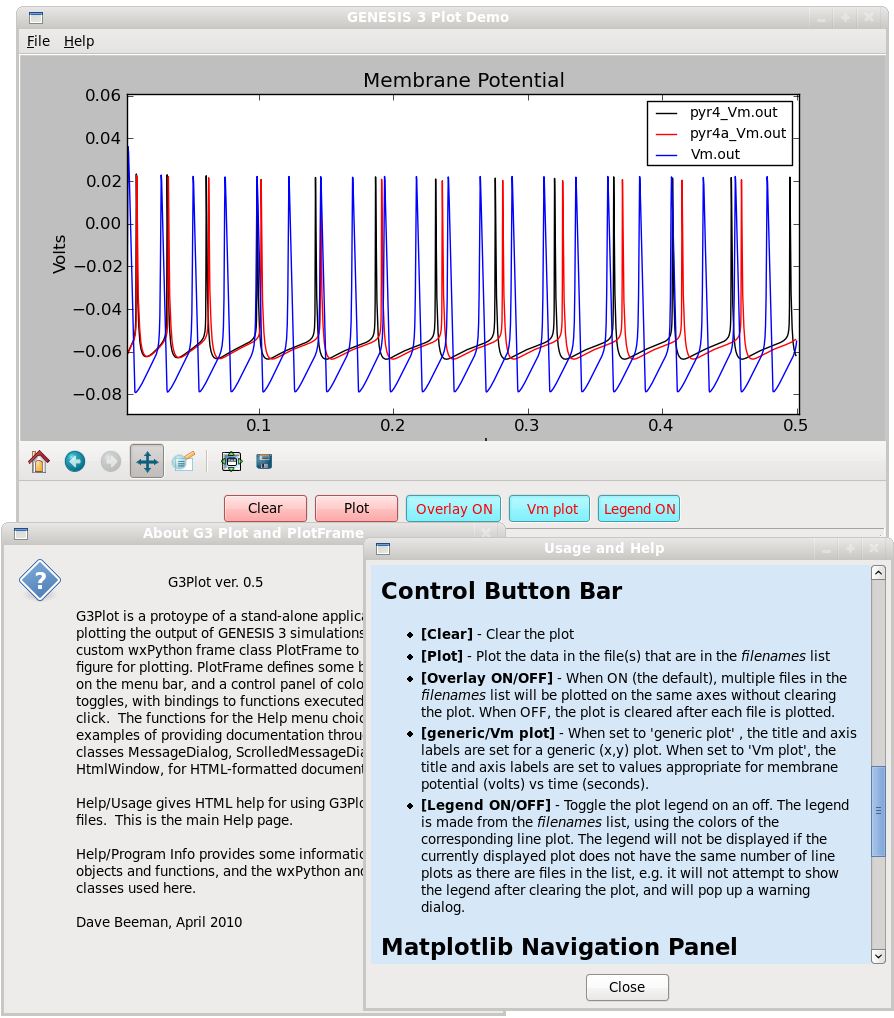This screenshot has height=1018, width=894.
Task: Click the 'Matplotlib Navigation Panel' heading
Action: [x=559, y=947]
